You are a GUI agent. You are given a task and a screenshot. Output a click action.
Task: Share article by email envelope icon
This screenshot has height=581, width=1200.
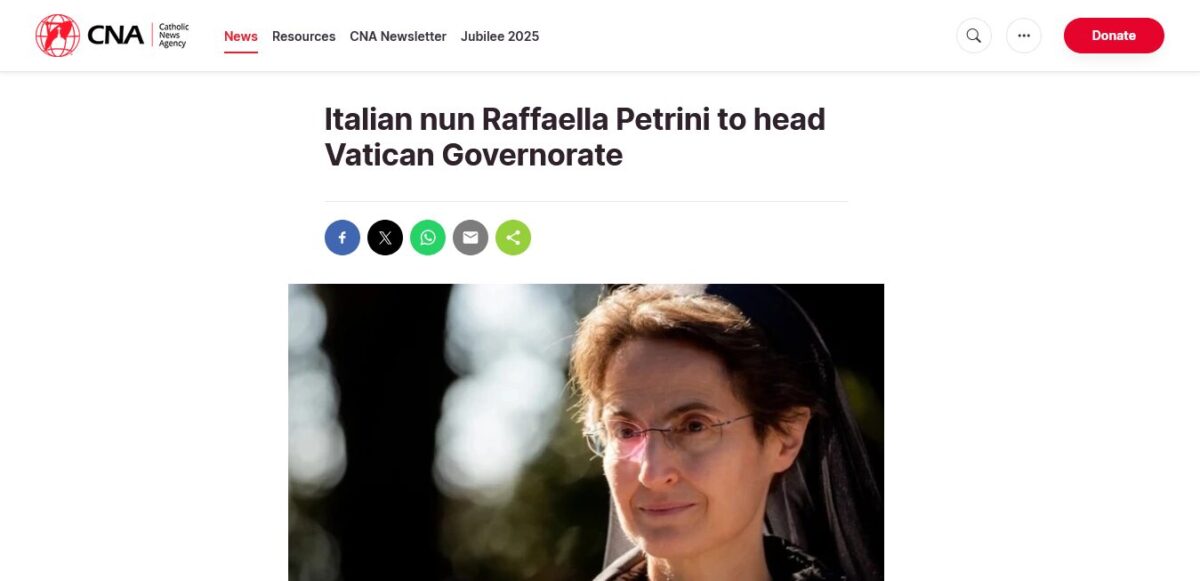[x=470, y=238]
